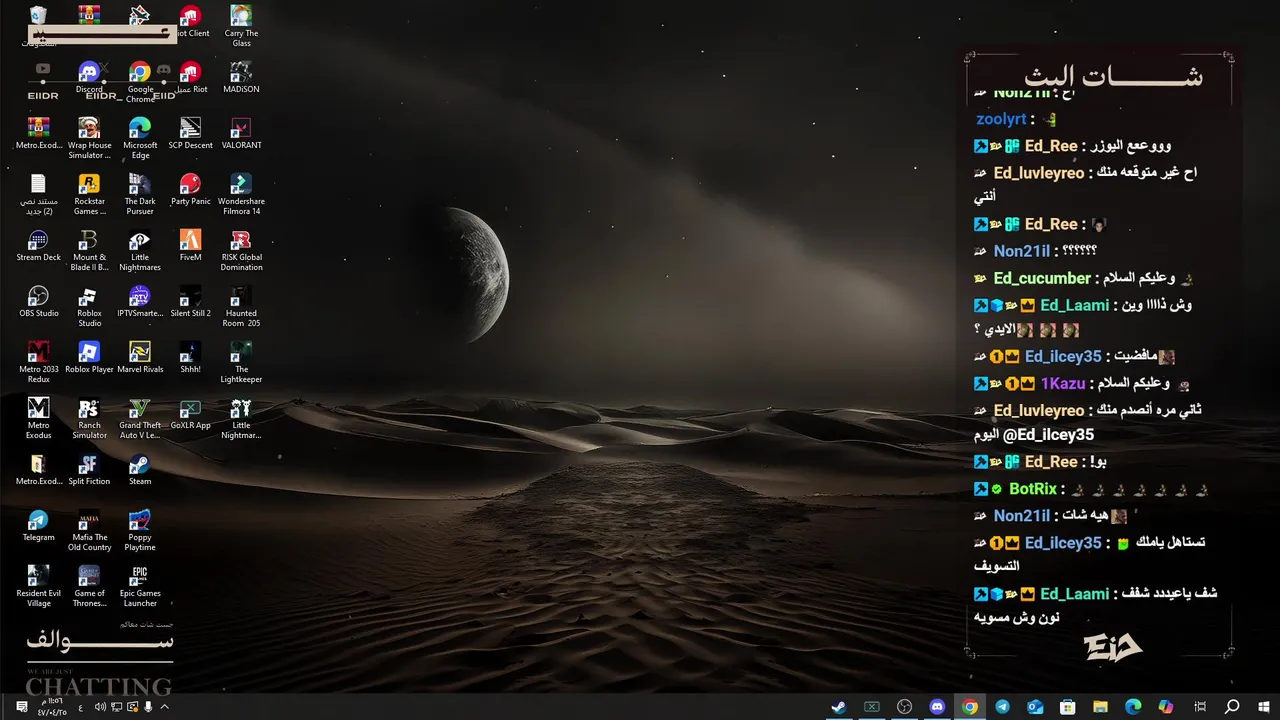Image resolution: width=1280 pixels, height=720 pixels.
Task: Select The Dark Pursuer icon
Action: tap(140, 194)
